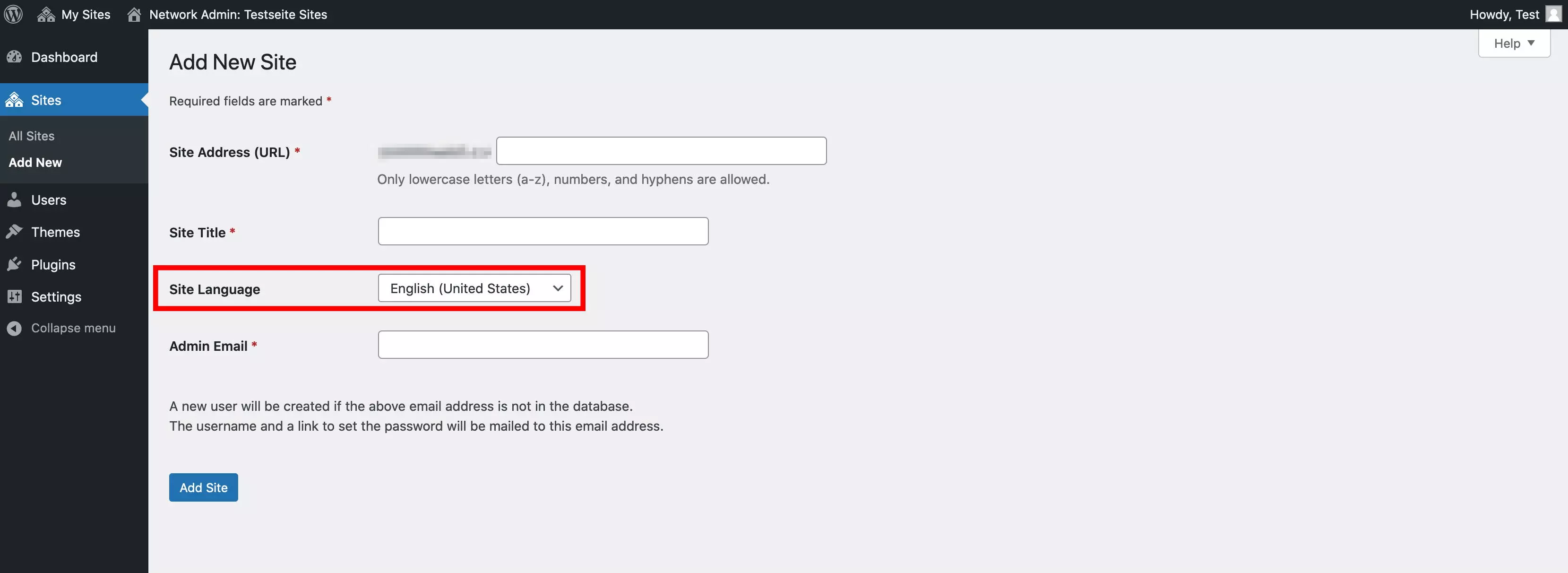Click the Admin Email input field
Image resolution: width=1568 pixels, height=573 pixels.
click(543, 344)
